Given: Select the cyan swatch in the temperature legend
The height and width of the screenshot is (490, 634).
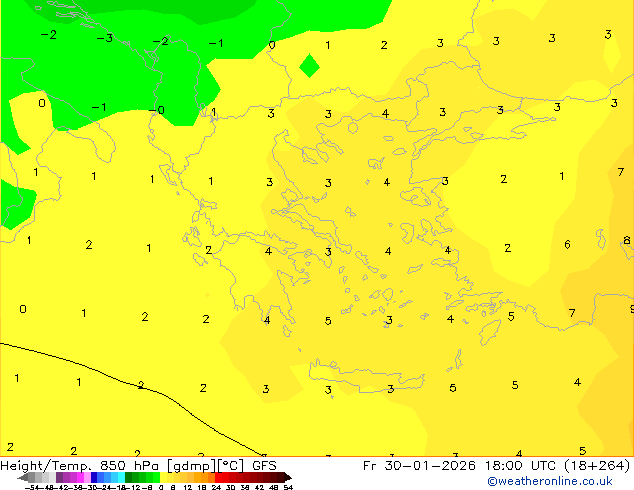Looking at the screenshot, I should (121, 478).
